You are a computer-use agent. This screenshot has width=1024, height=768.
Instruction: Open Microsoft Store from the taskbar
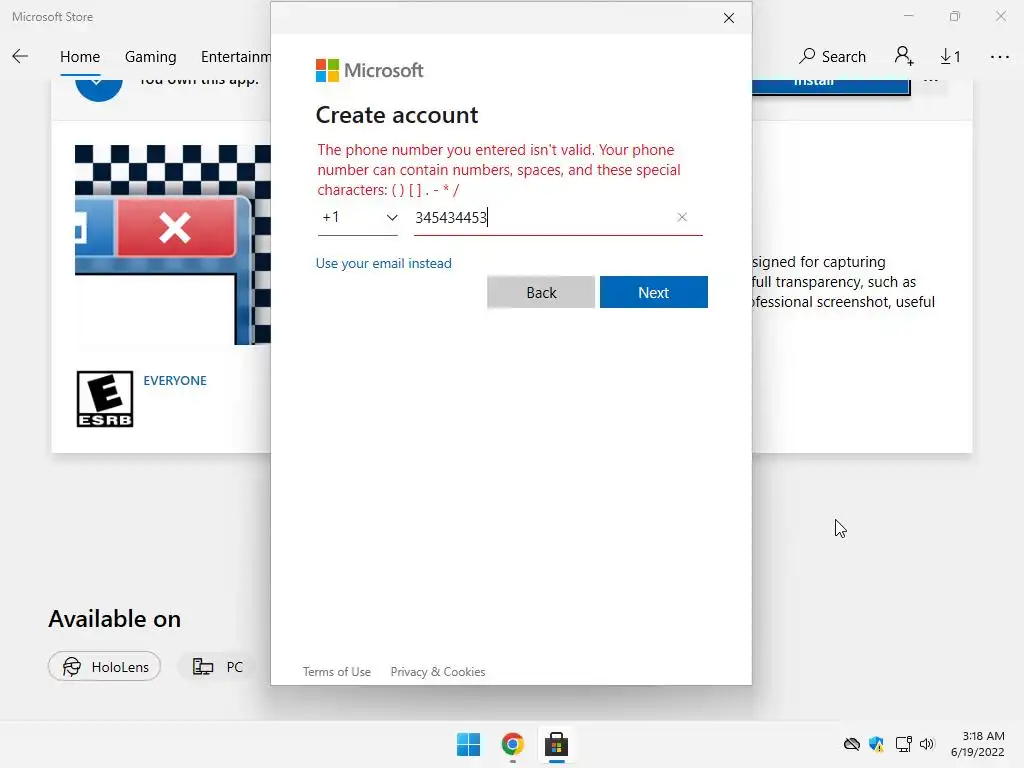pyautogui.click(x=556, y=744)
